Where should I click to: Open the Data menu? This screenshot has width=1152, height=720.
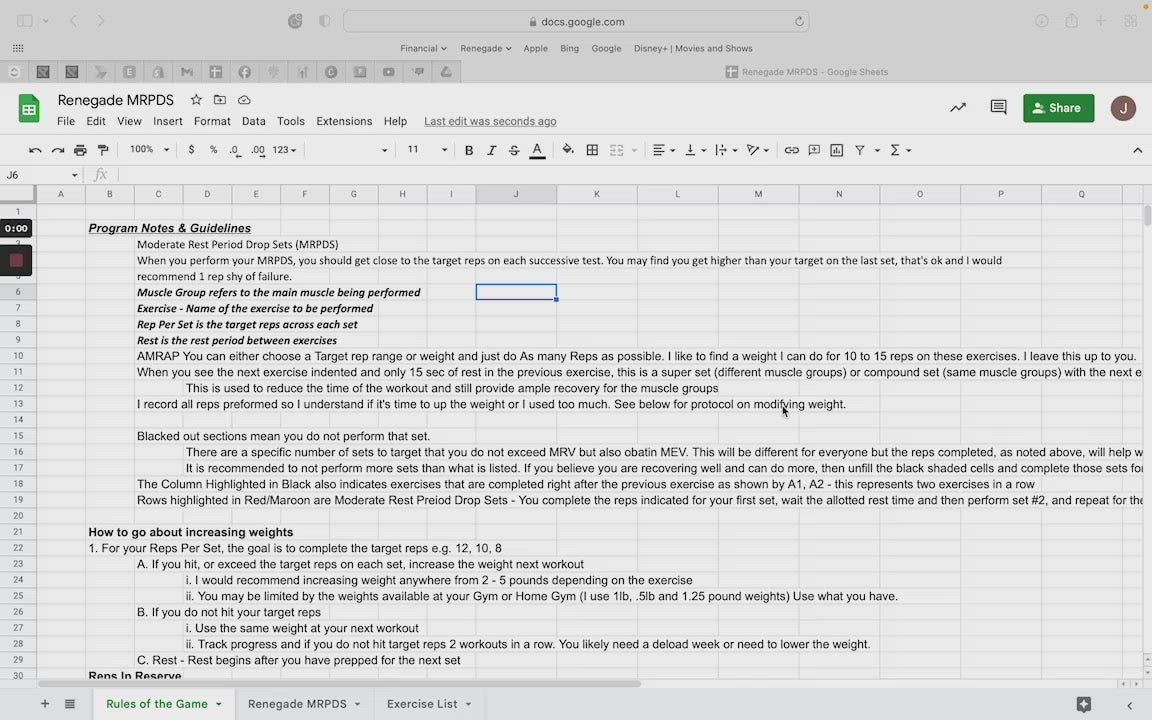coord(253,121)
